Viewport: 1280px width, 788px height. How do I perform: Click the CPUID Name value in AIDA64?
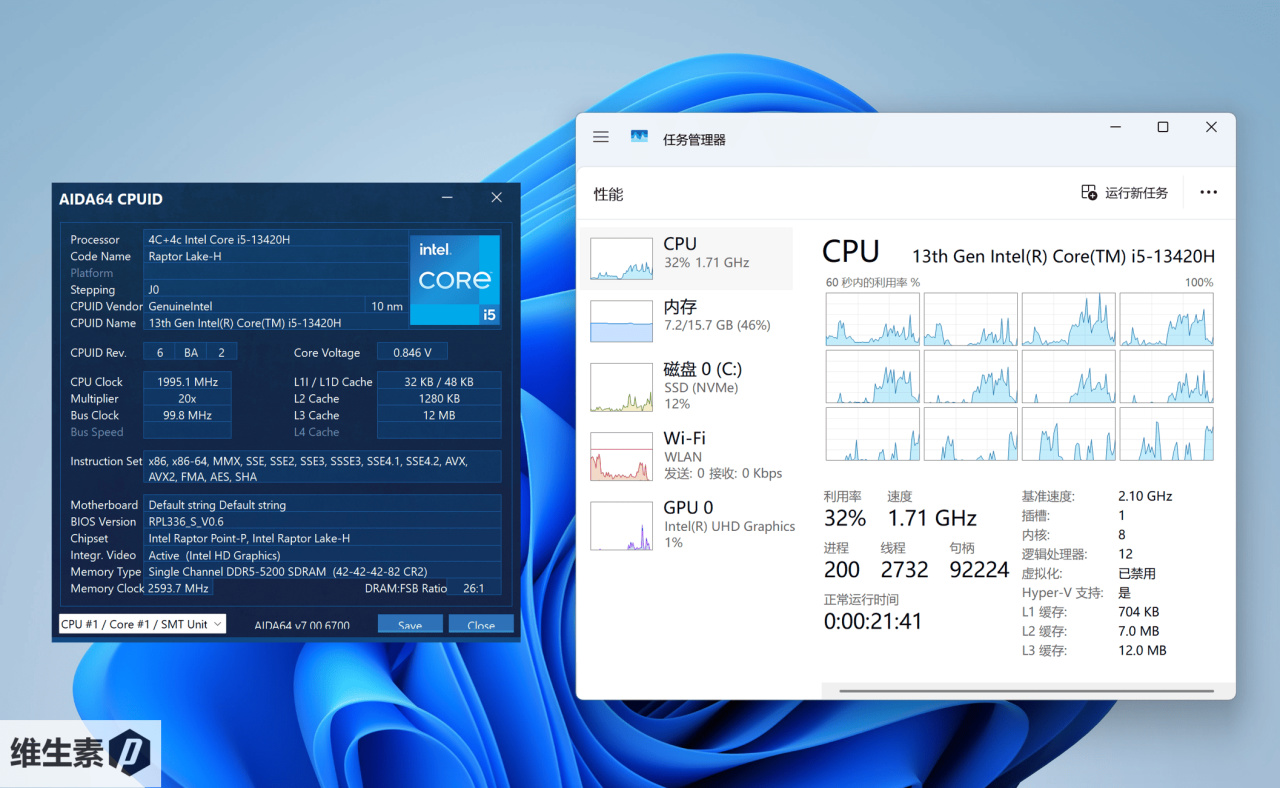(276, 323)
